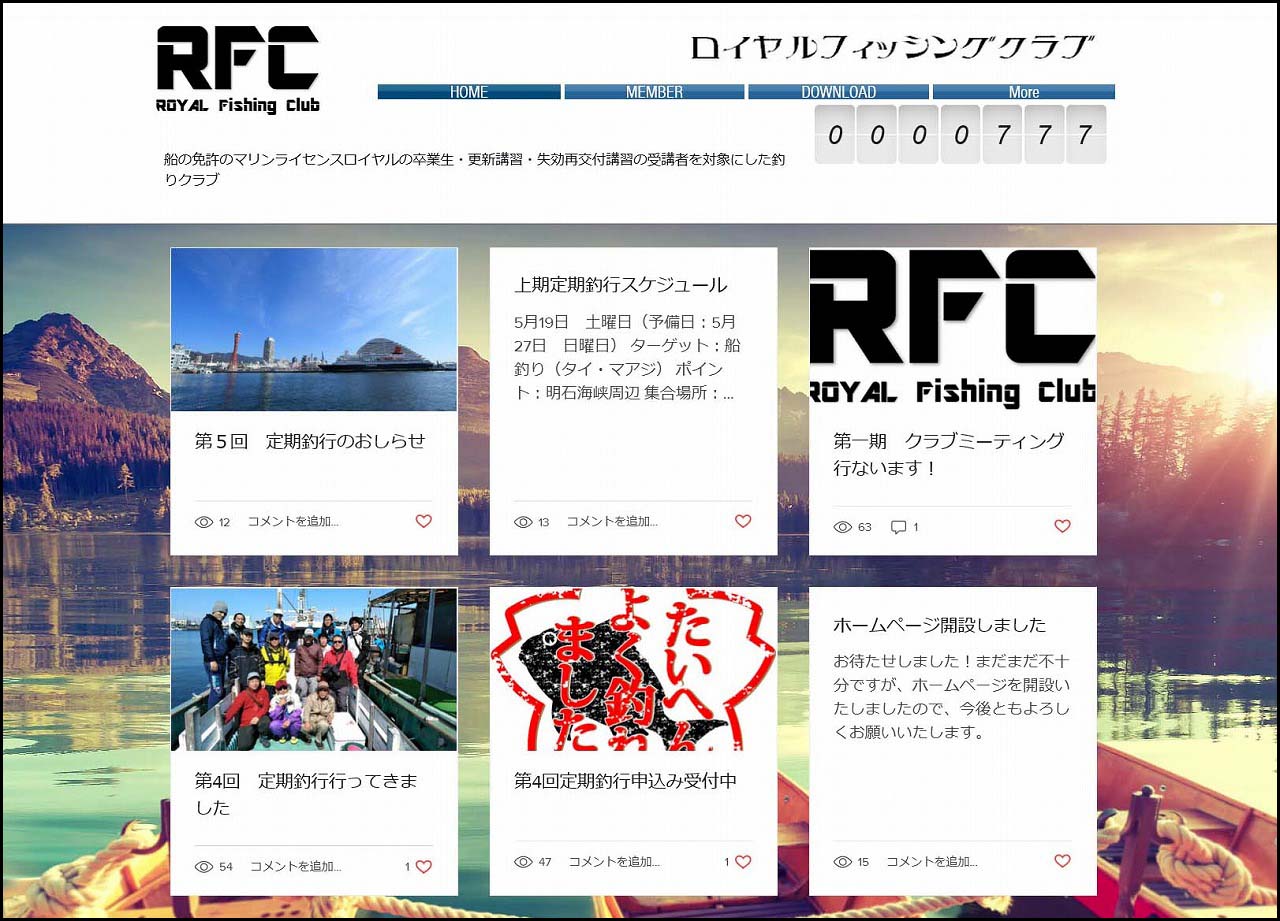Like the ホームページ開設しました post
Screen dimensions: 1280x921
(x=1062, y=861)
